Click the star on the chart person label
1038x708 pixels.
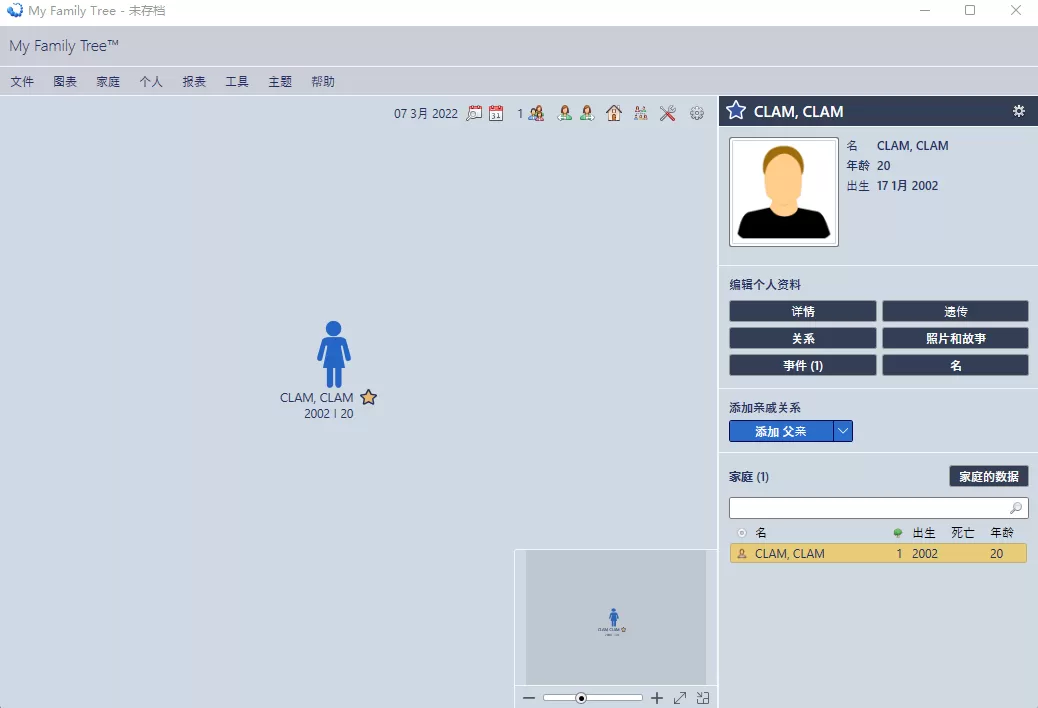[368, 397]
